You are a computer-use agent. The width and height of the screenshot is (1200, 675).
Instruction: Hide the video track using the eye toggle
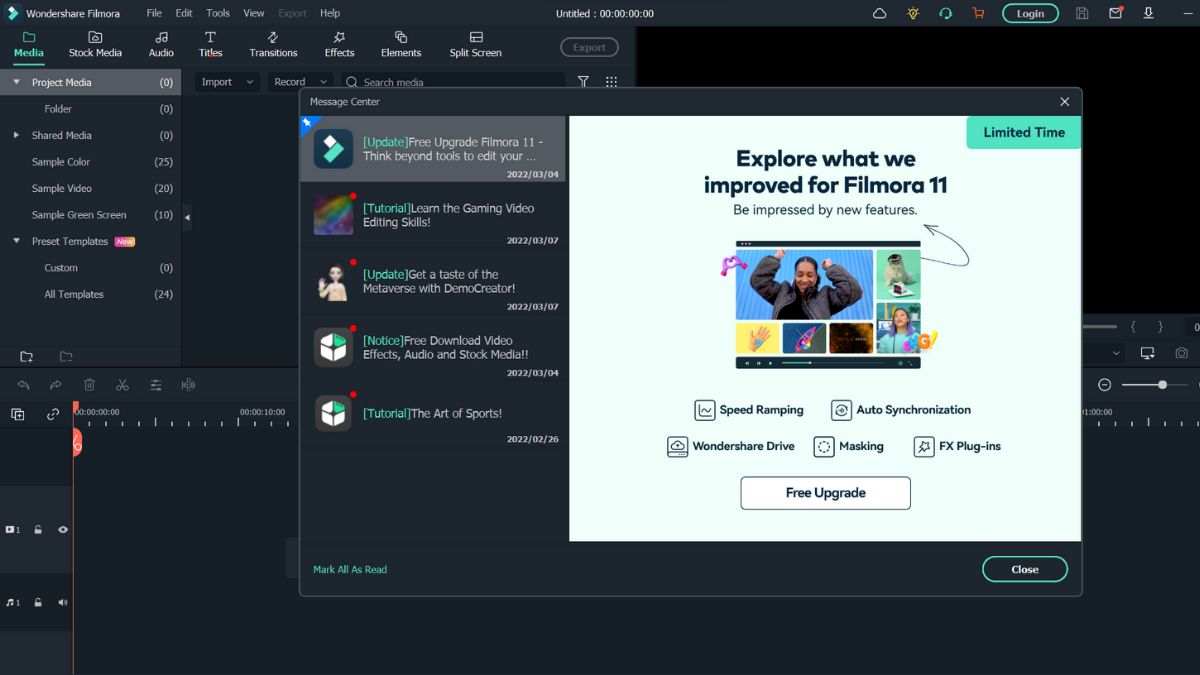pos(62,529)
